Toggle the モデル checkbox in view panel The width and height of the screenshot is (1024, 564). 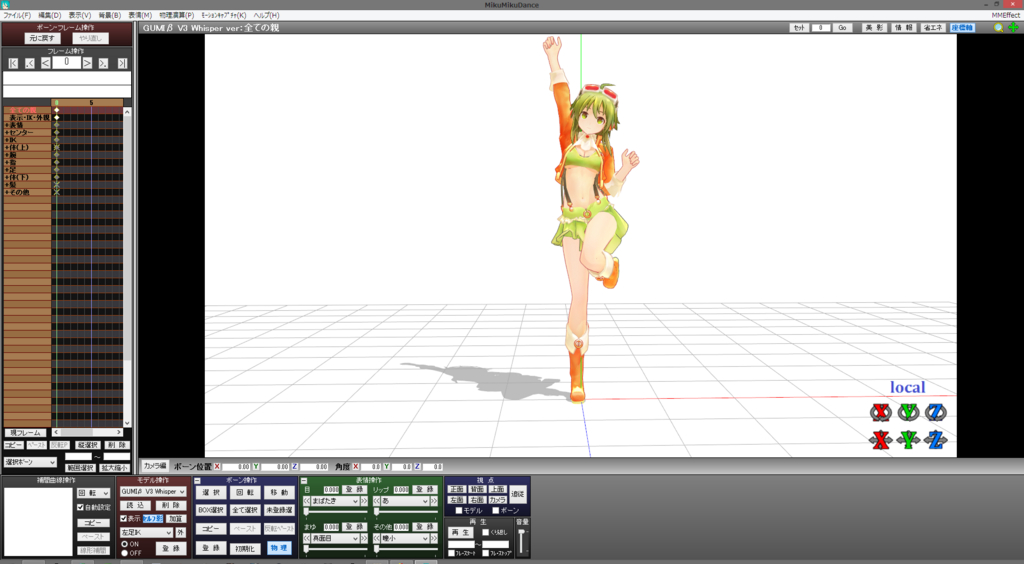458,510
